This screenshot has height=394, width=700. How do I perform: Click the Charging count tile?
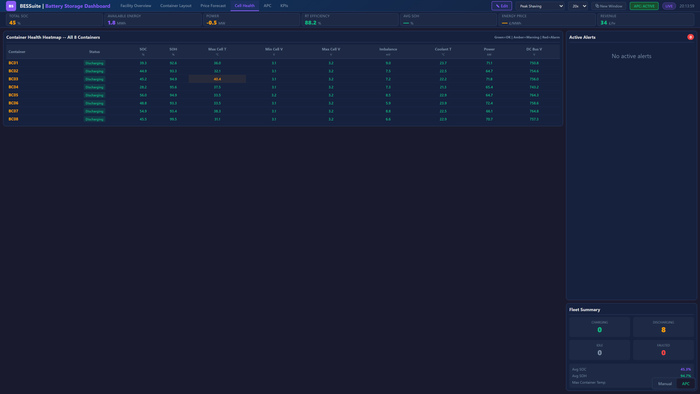pyautogui.click(x=600, y=327)
